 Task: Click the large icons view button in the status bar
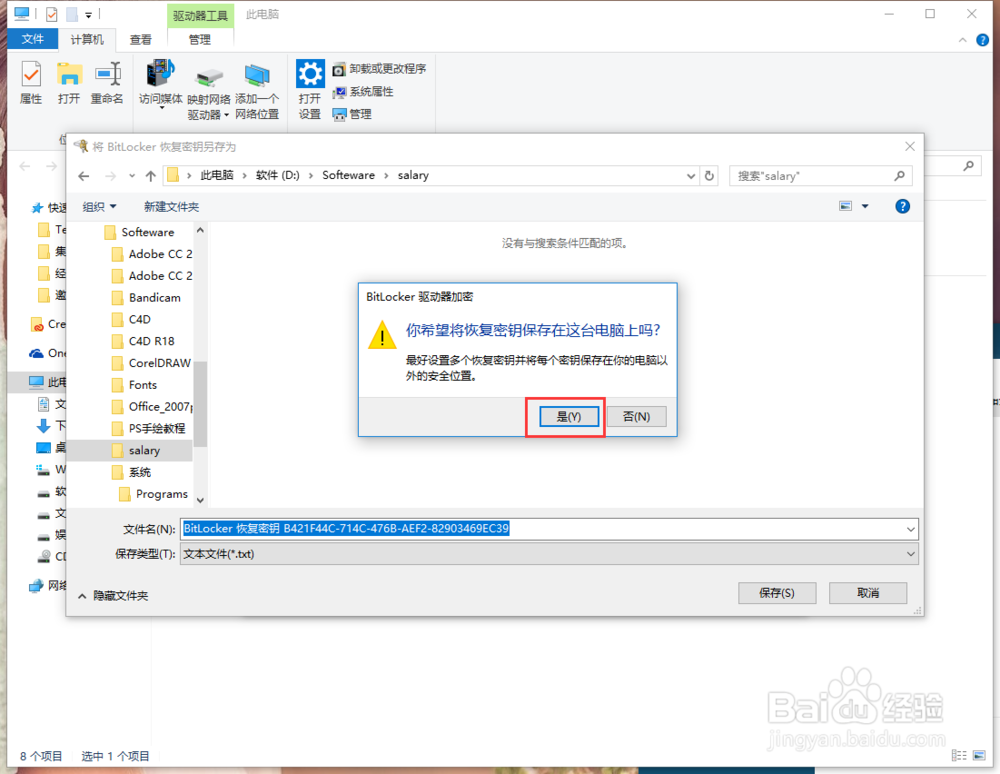tap(979, 756)
